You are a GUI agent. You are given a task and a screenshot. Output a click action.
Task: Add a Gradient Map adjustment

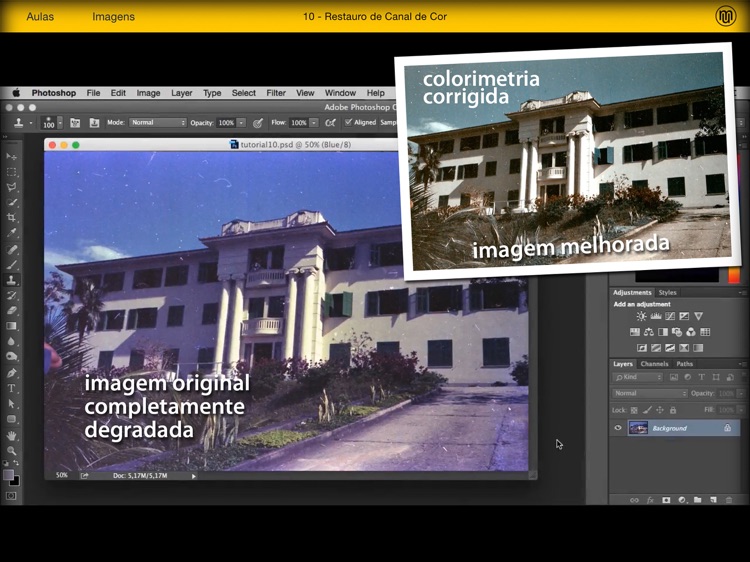[698, 348]
